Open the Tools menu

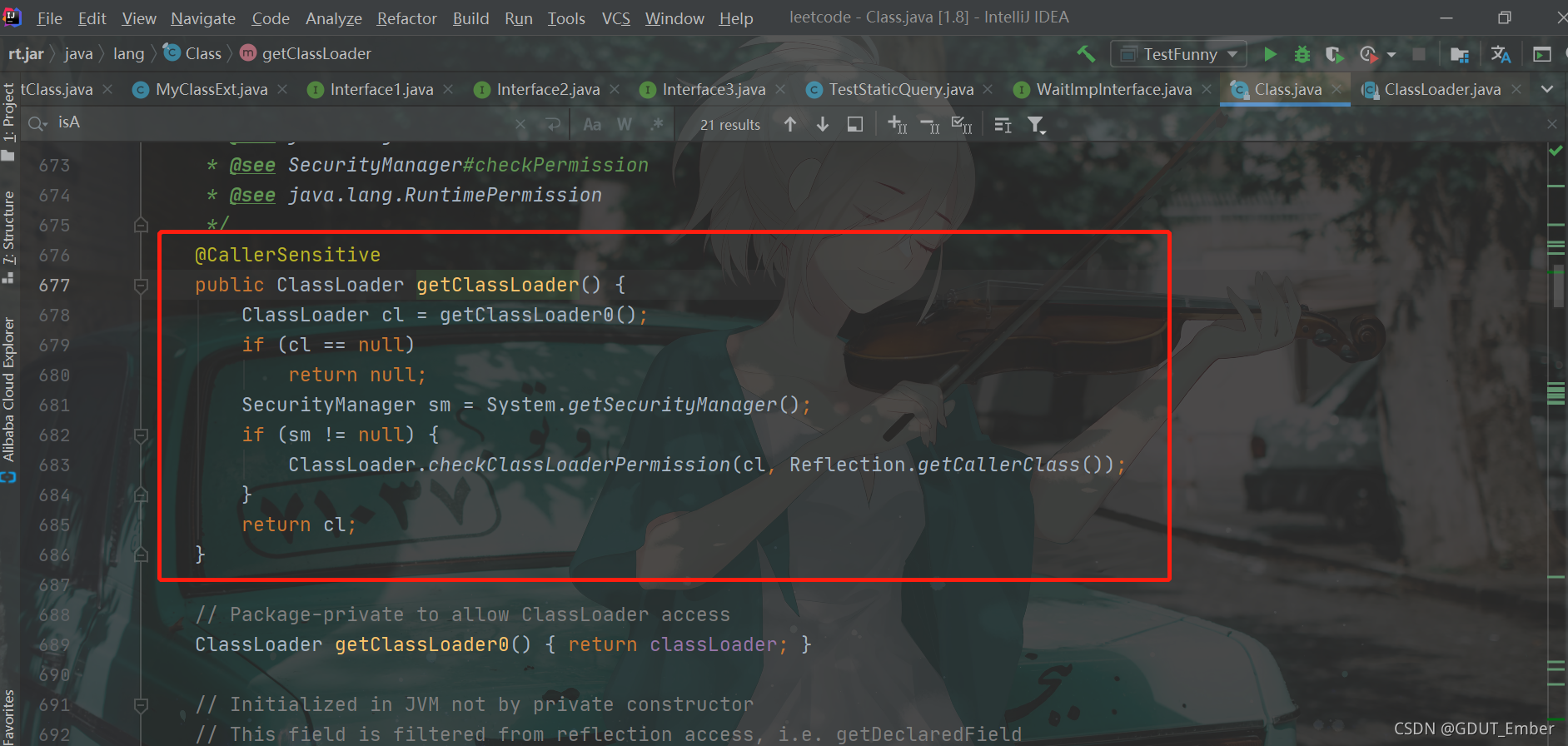[566, 17]
